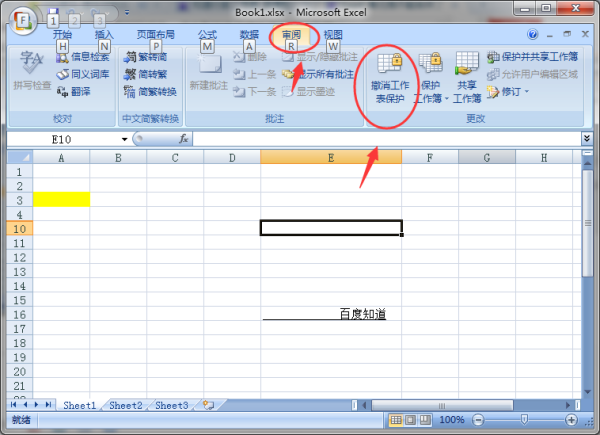Click the yellow-filled cell A3
The width and height of the screenshot is (600, 435).
[61, 200]
